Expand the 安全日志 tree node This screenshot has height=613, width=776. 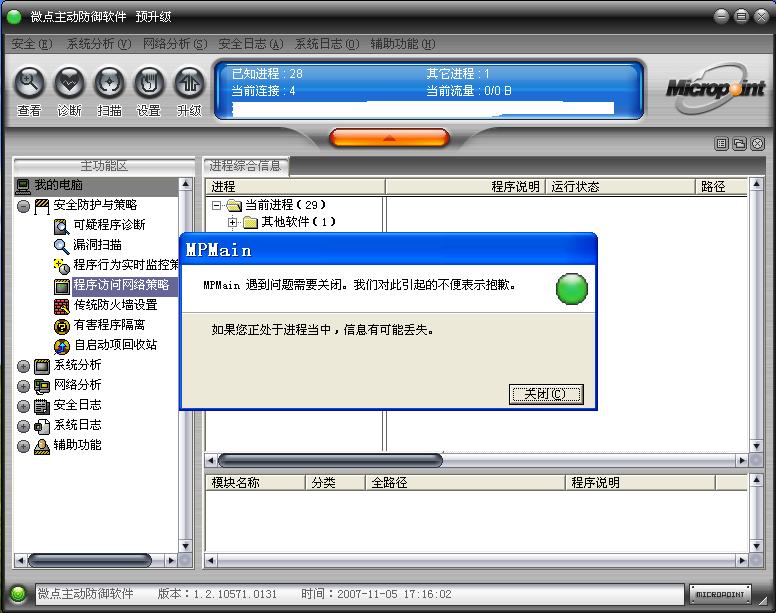pyautogui.click(x=23, y=407)
